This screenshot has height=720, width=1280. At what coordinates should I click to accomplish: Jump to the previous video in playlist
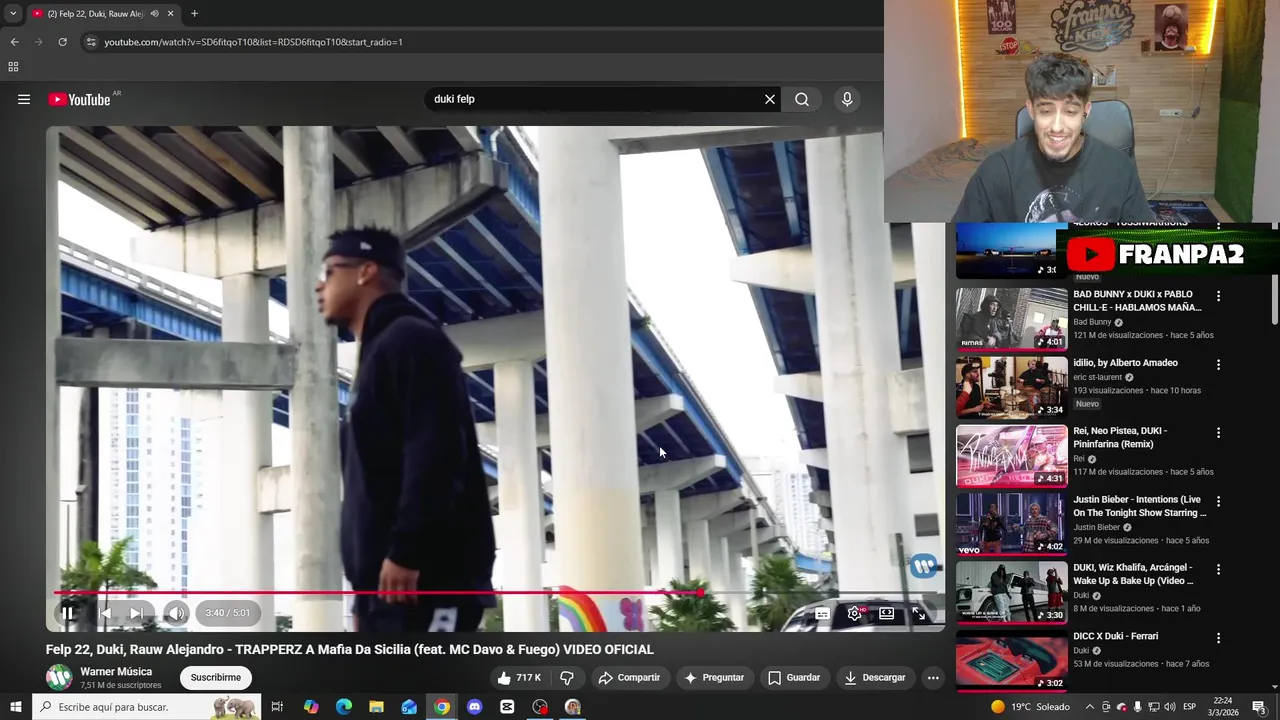(x=105, y=613)
